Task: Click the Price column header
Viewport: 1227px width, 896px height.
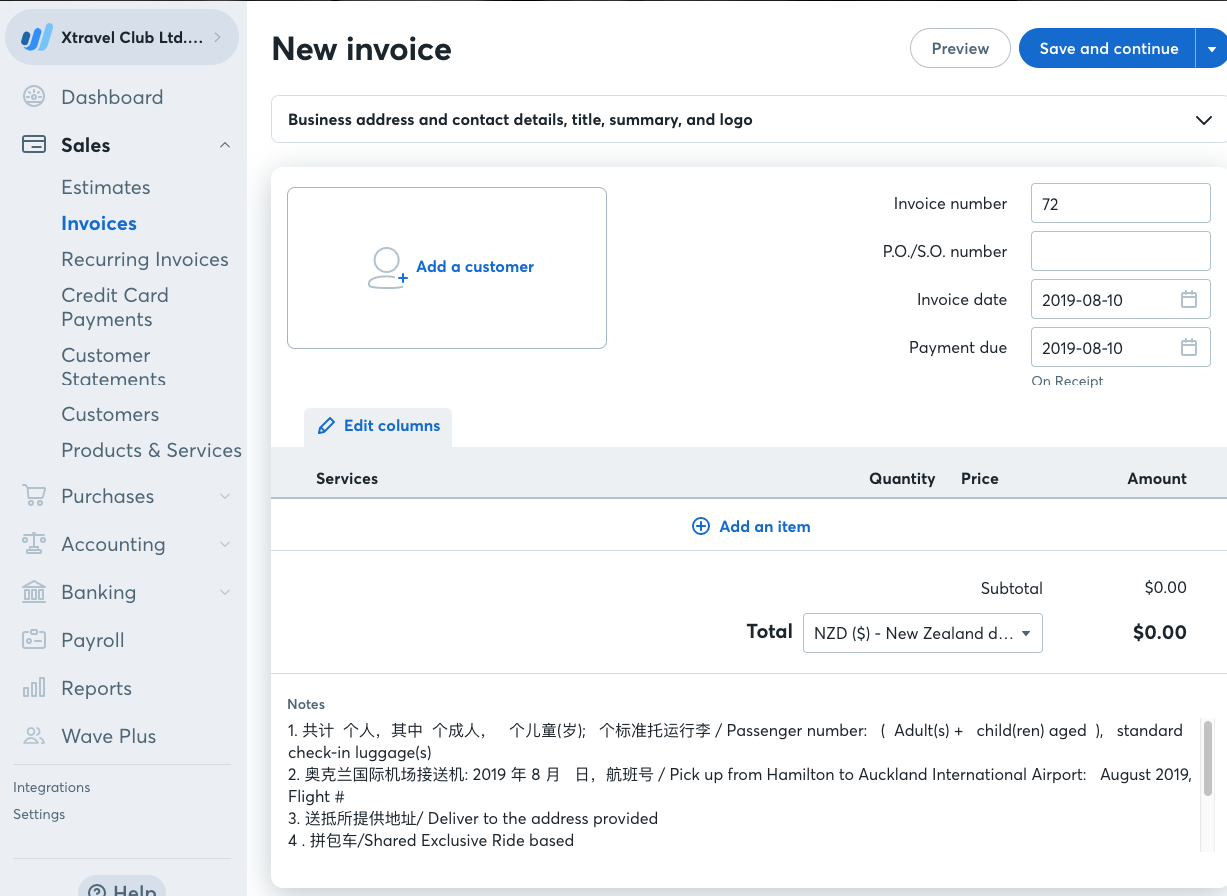Action: 980,478
